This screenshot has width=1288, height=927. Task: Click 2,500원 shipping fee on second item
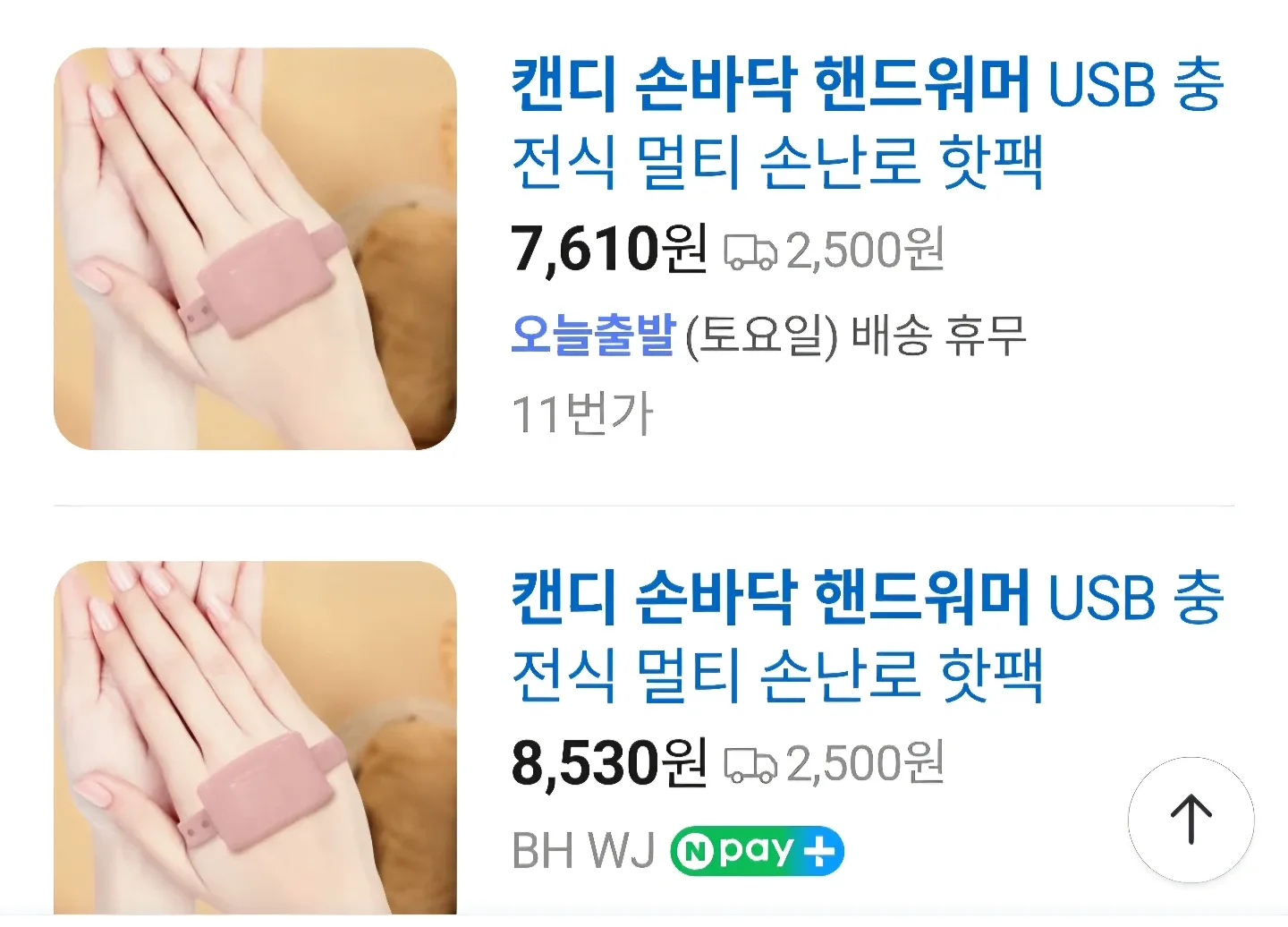click(865, 763)
